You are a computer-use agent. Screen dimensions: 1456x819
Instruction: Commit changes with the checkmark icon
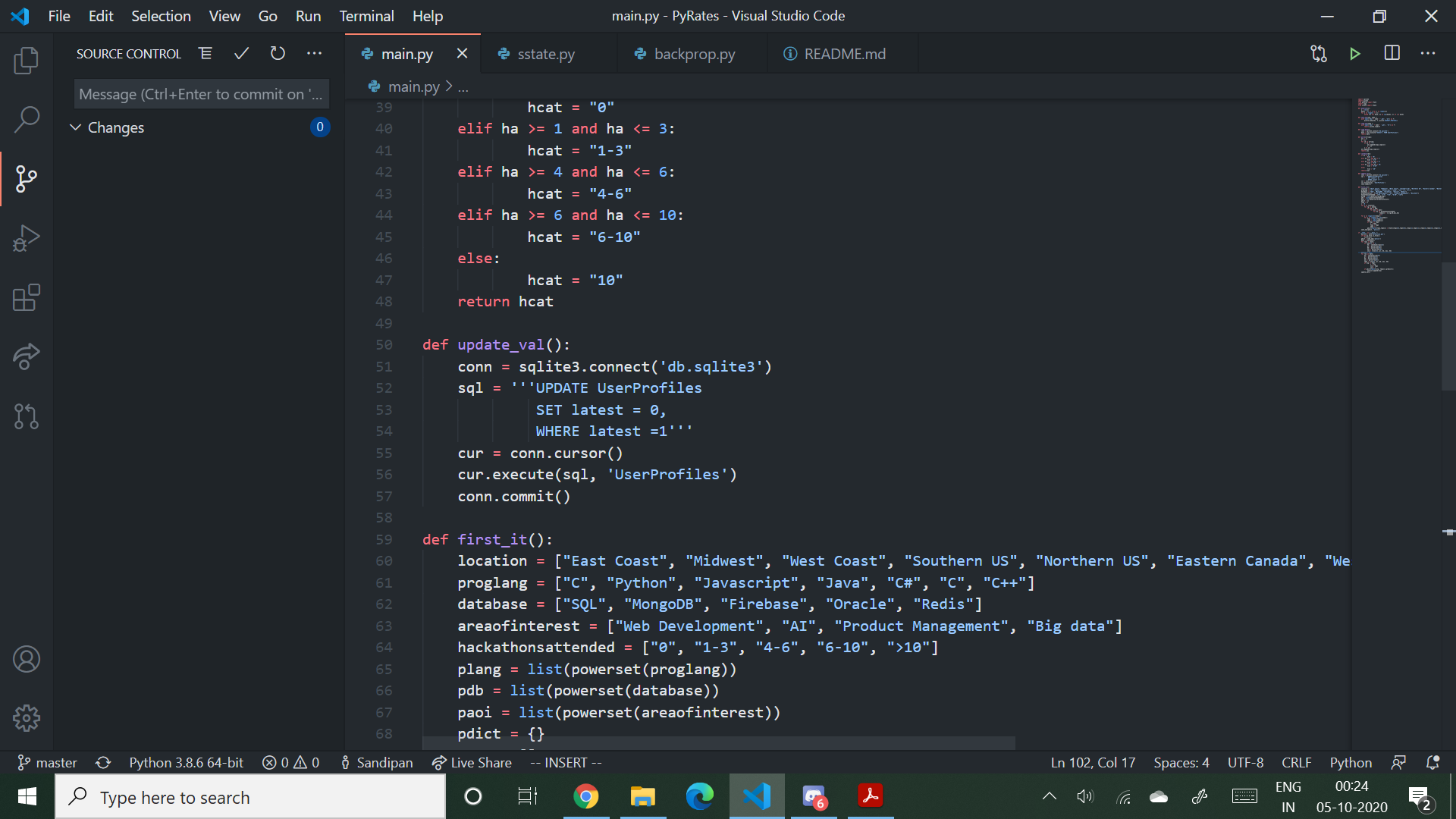(x=241, y=54)
